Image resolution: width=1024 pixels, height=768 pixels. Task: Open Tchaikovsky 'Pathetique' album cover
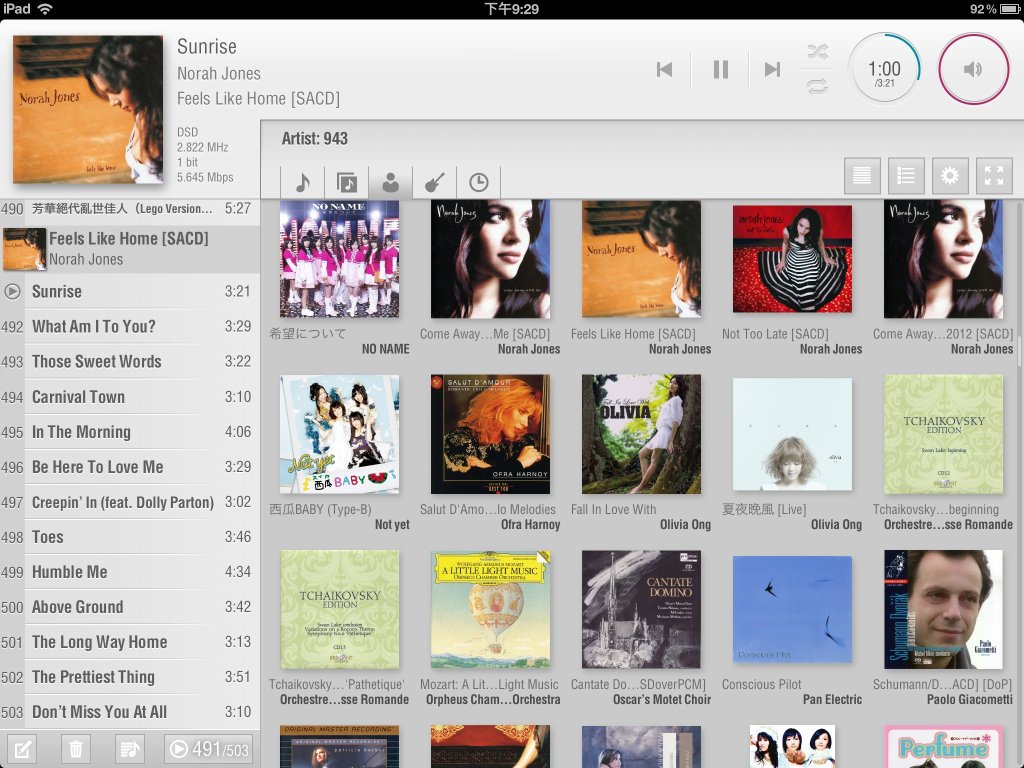340,609
